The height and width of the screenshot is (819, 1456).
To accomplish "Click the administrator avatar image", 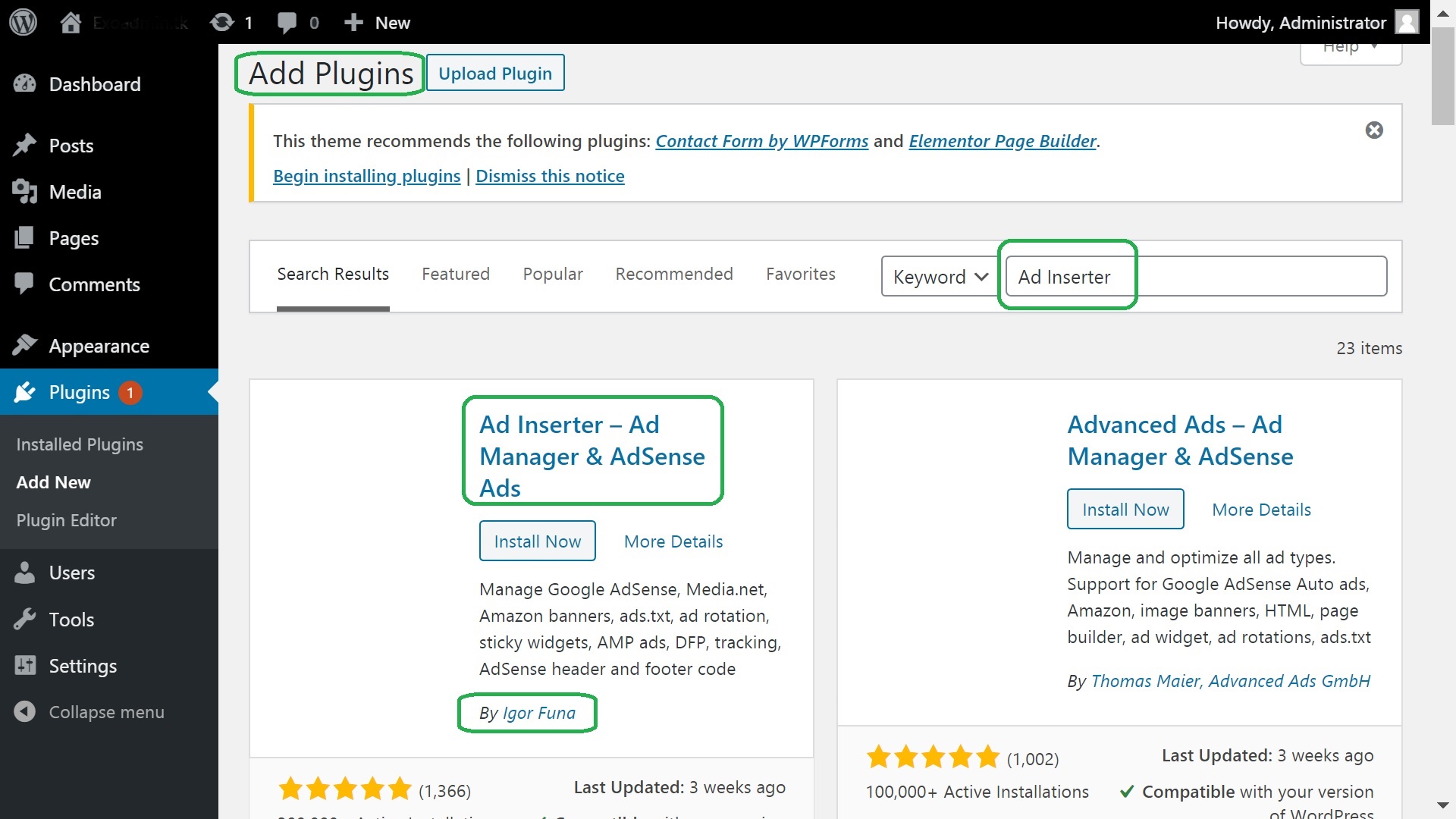I will click(x=1407, y=22).
